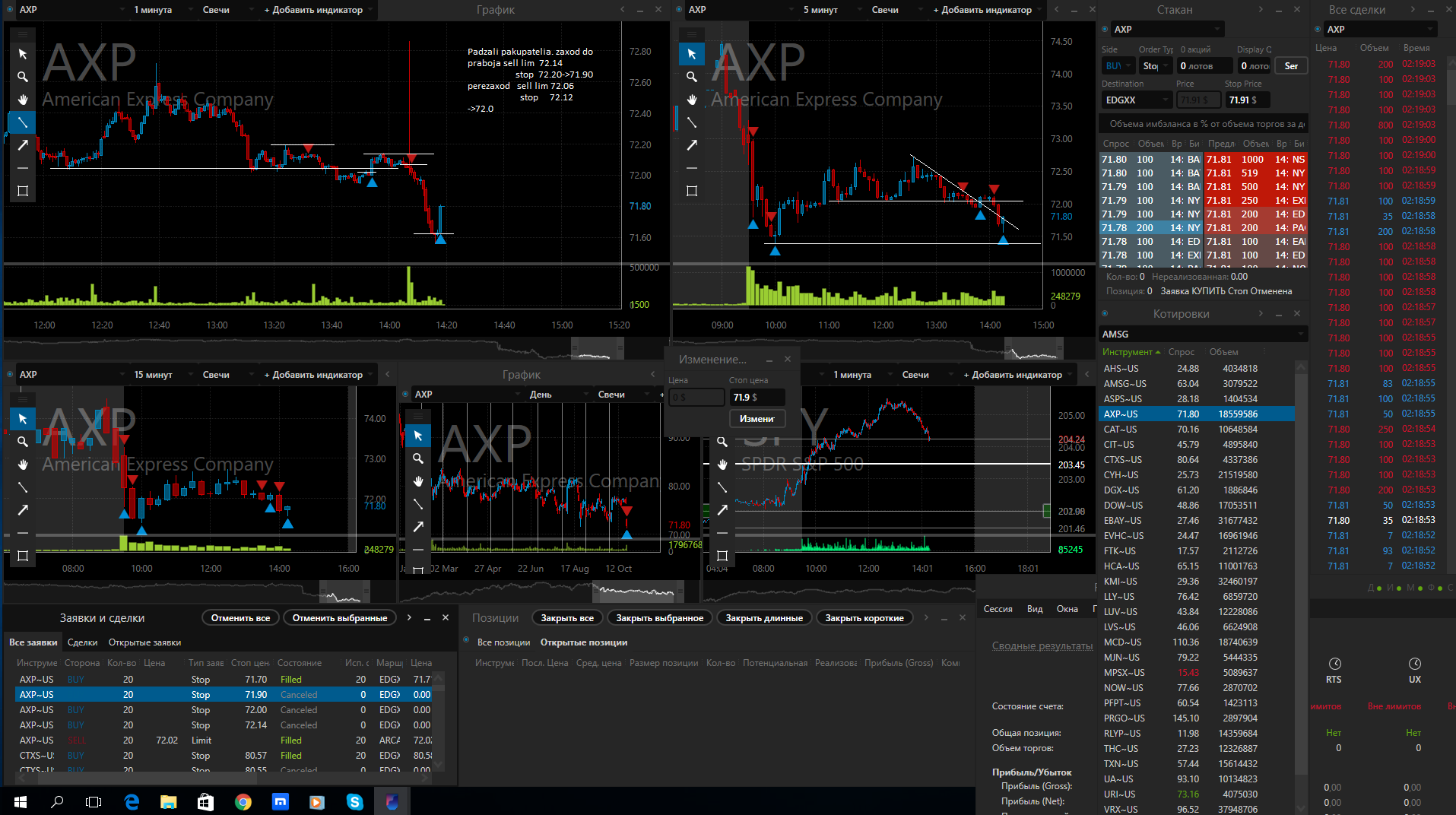Toggle the link radio beside AXP in the 1-minute chart header

pyautogui.click(x=10, y=10)
